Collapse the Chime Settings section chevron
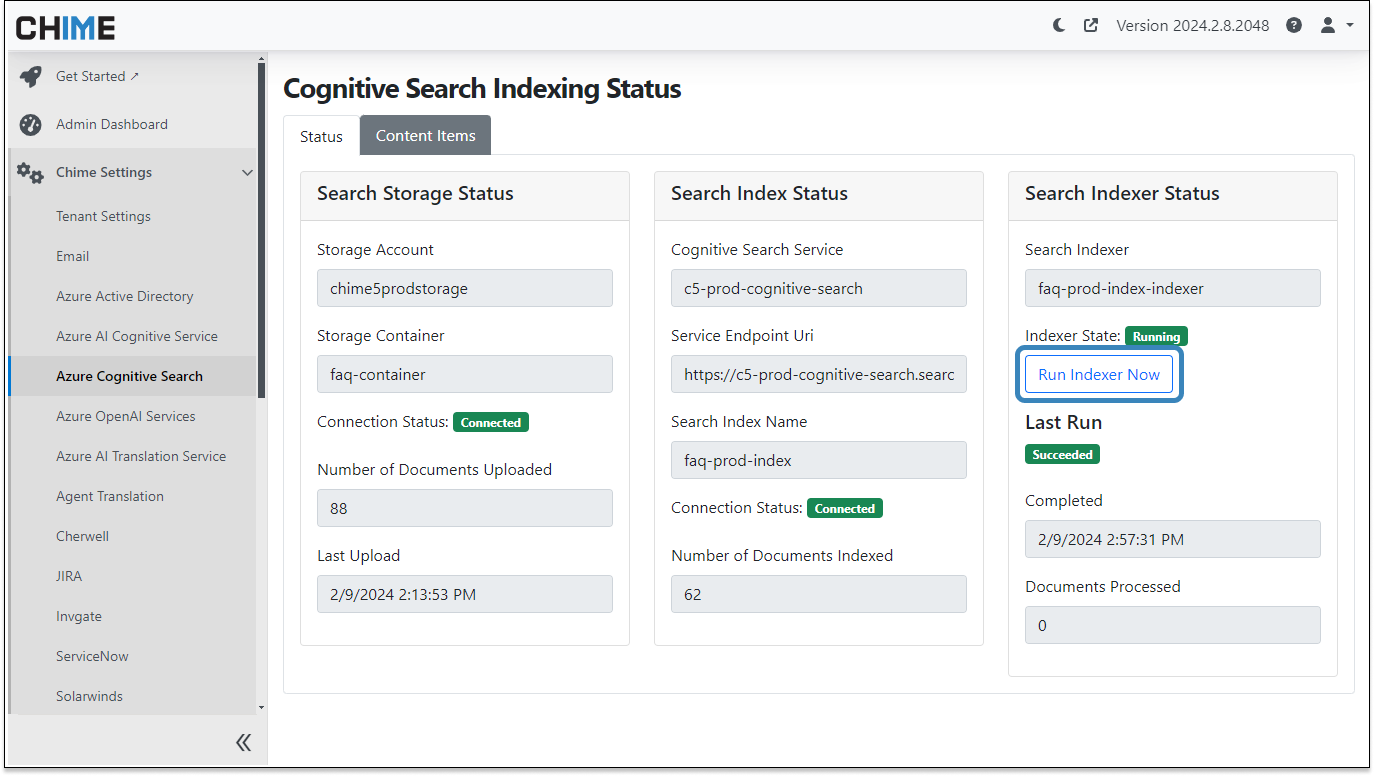Screen dimensions: 1374x776 (247, 173)
